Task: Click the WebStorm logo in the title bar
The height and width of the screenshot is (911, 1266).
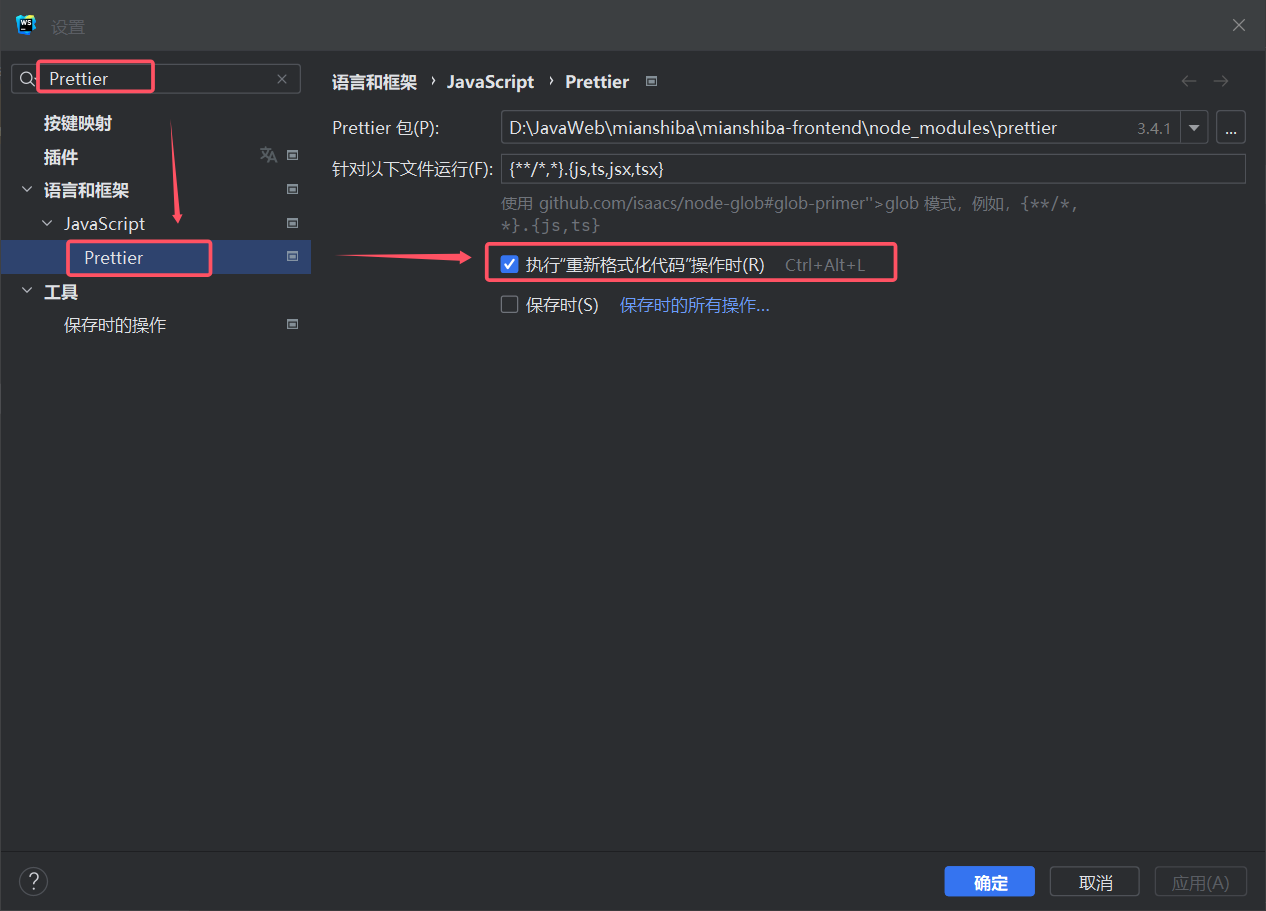Action: pos(26,25)
